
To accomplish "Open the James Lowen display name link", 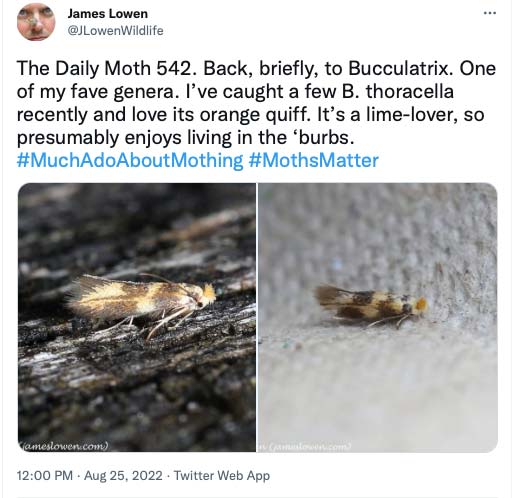I will click(107, 14).
